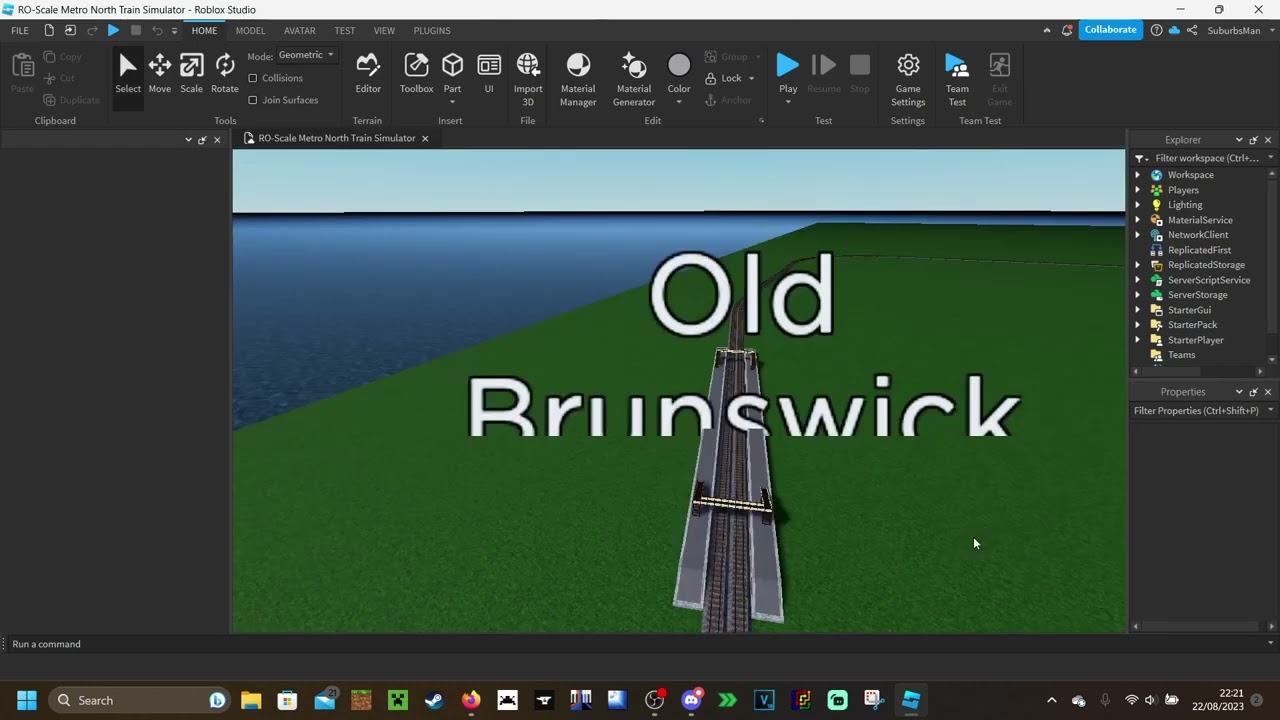Click the share icon near username
1280x720 pixels.
1192,30
